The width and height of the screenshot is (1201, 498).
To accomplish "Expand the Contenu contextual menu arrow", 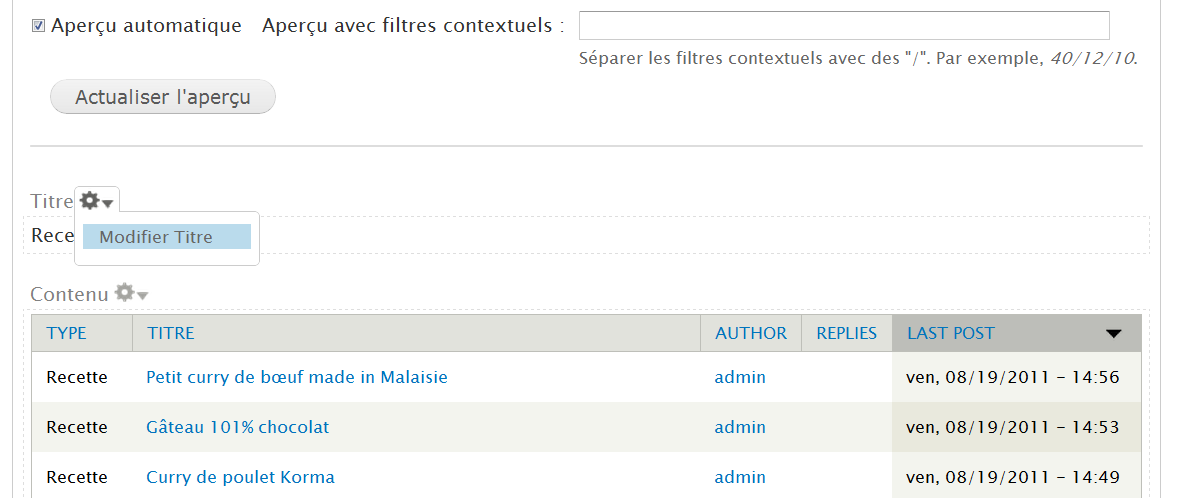I will point(143,295).
